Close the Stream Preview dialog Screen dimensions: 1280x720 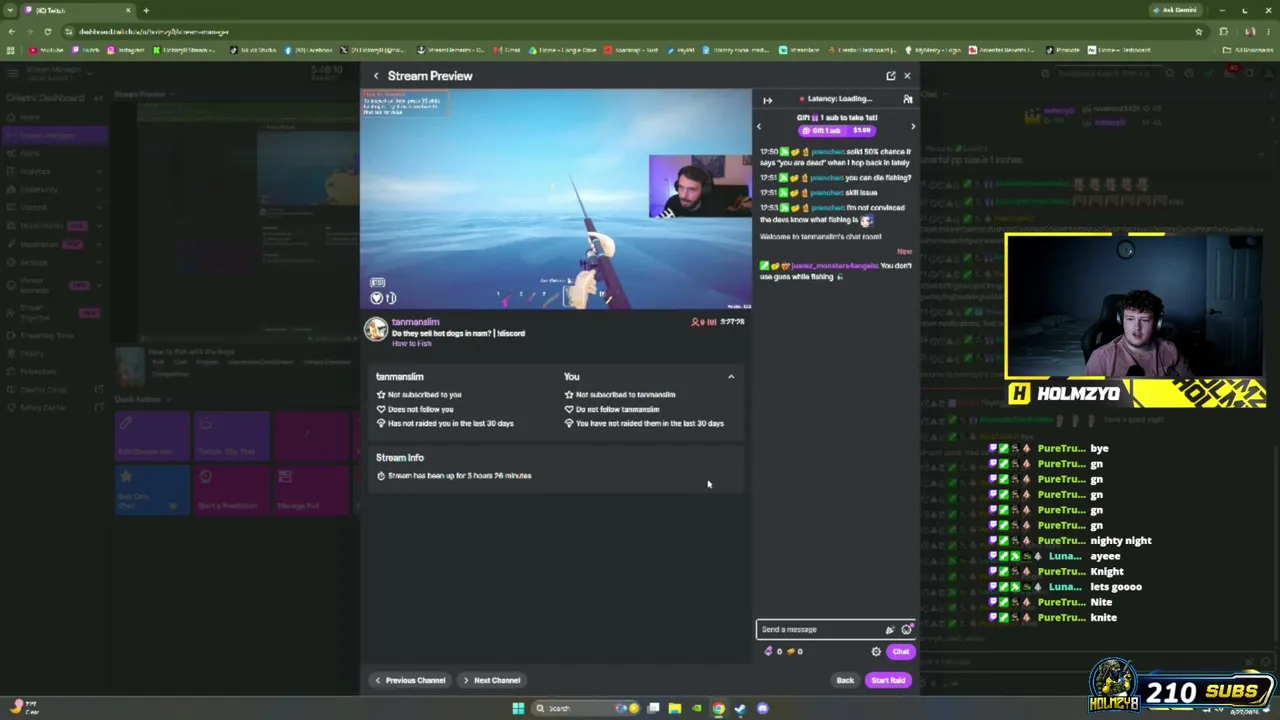coord(907,76)
